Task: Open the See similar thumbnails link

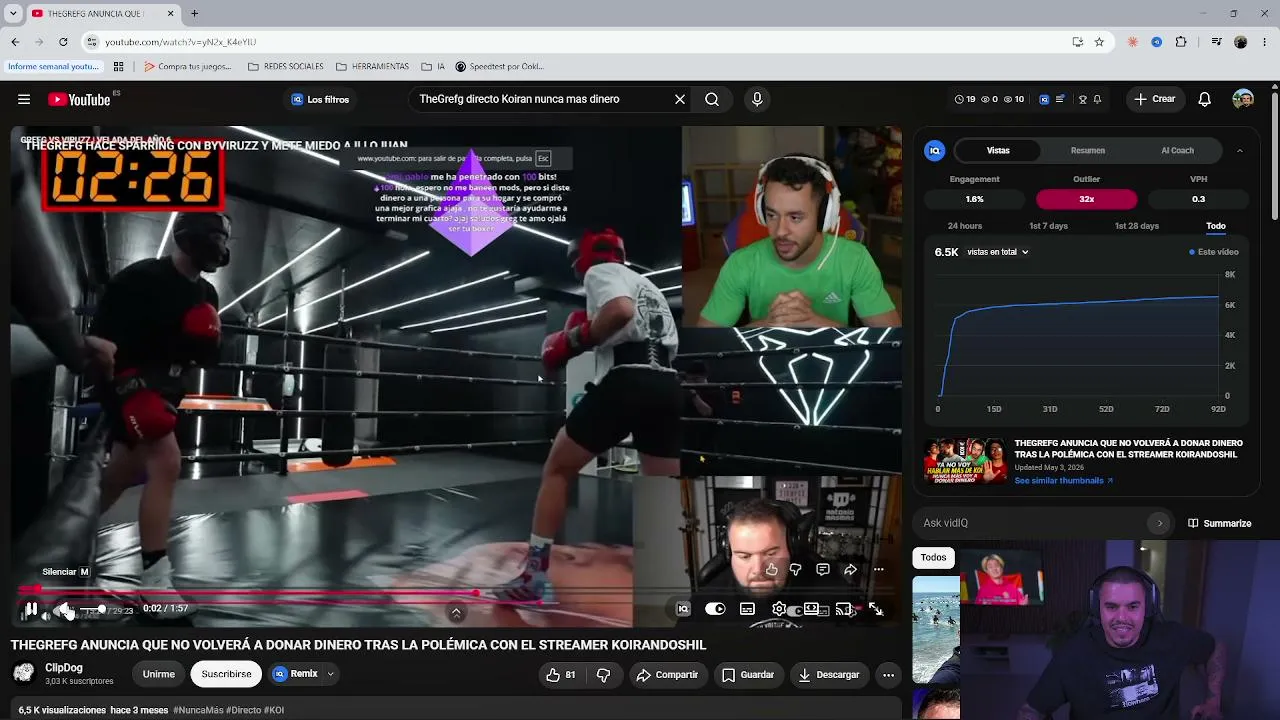Action: 1063,481
